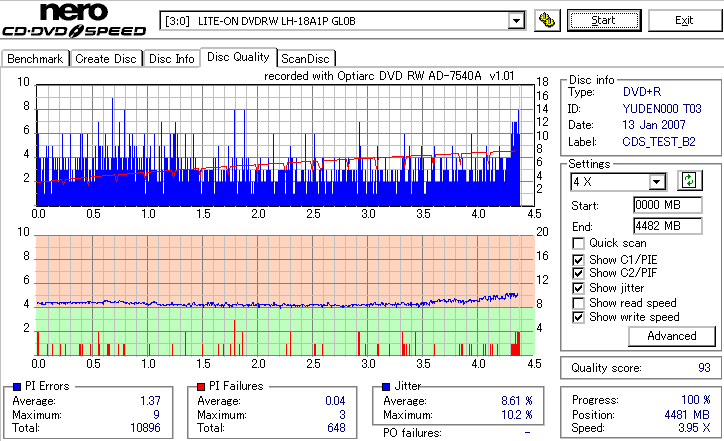Click Jitter average 8.61 %
Screen dimensions: 724x441
[x=517, y=401]
